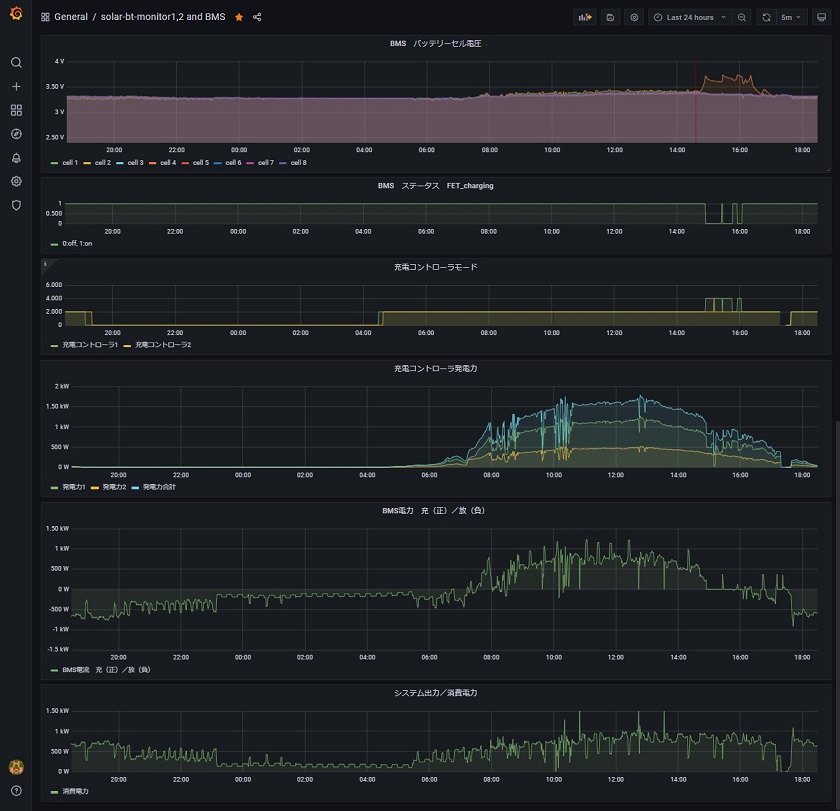Image resolution: width=840 pixels, height=811 pixels.
Task: Open the Grafana home logo
Action: 16,13
